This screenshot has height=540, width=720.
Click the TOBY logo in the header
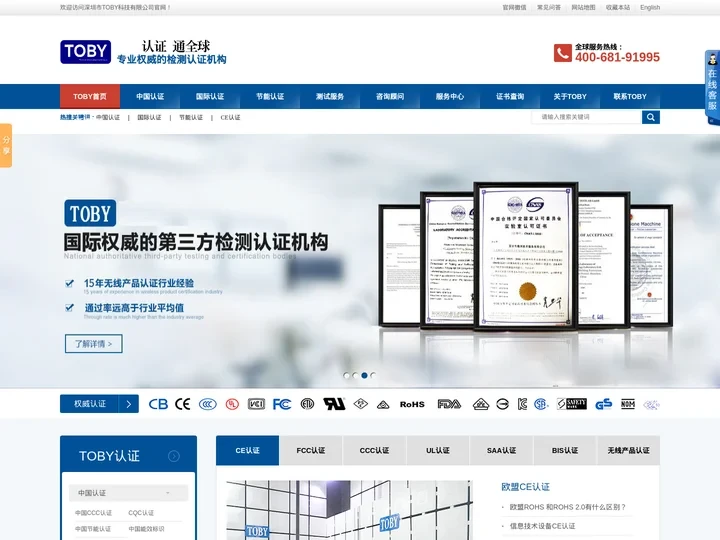[x=85, y=52]
